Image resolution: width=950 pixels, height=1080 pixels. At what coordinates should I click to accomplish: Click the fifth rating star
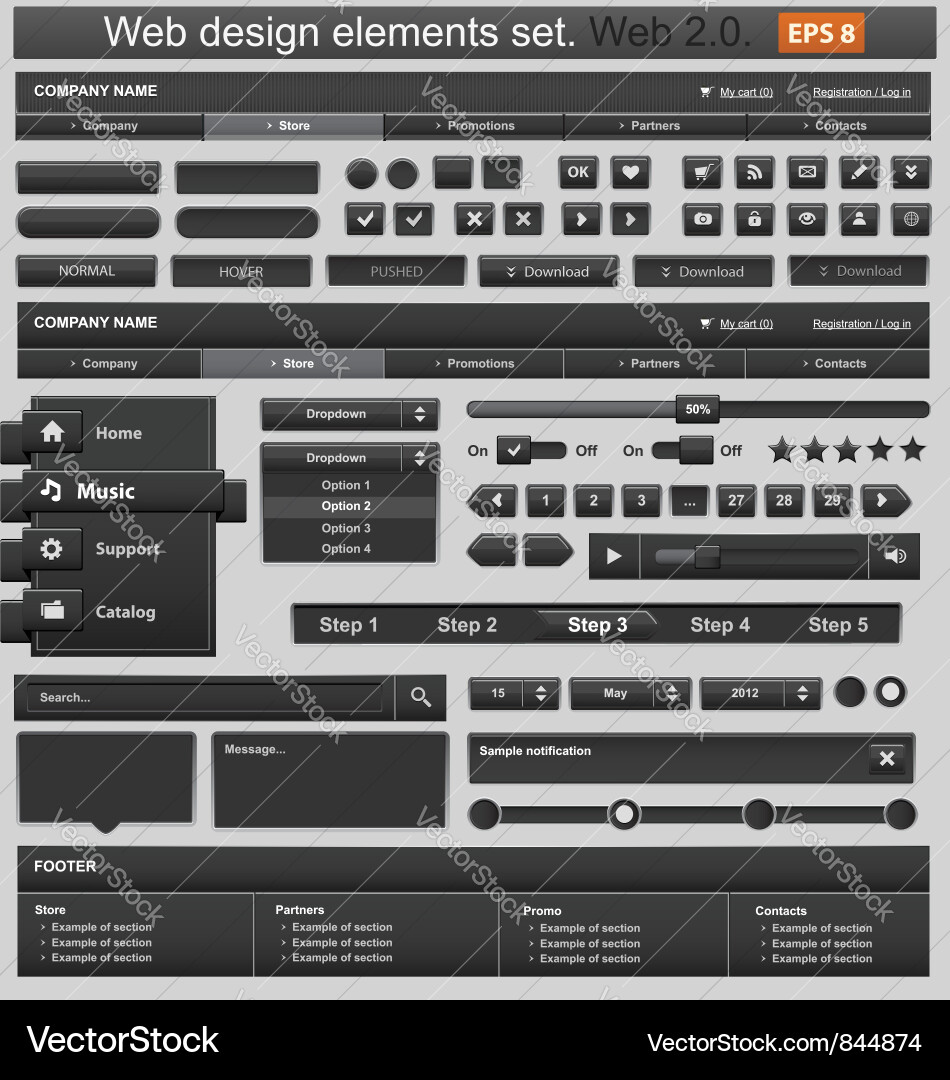[x=913, y=449]
